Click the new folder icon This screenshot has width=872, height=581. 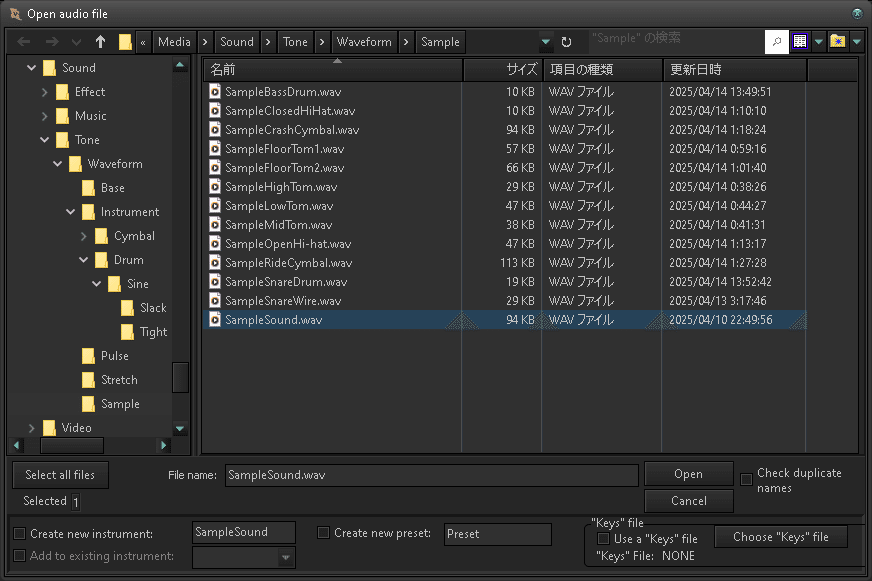click(x=839, y=41)
